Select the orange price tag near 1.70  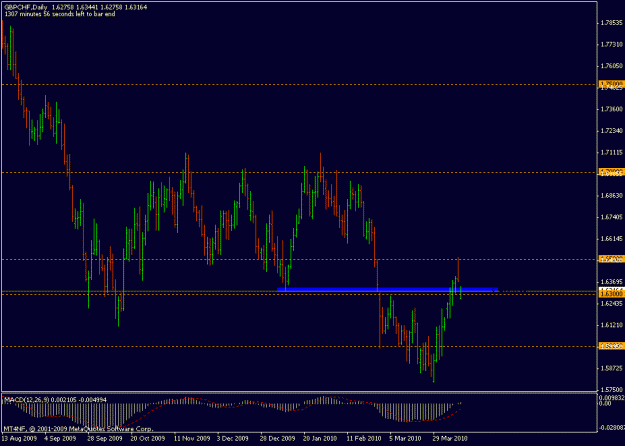(611, 172)
